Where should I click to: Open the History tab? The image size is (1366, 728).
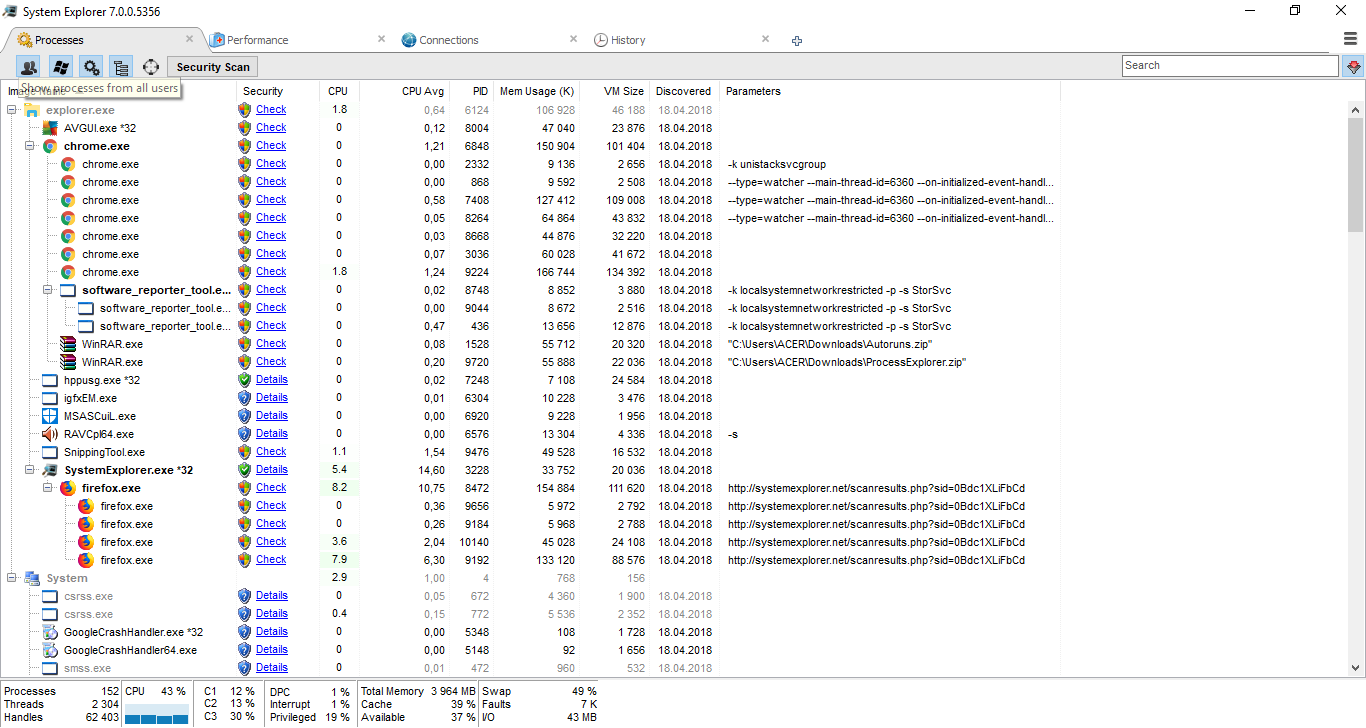(x=628, y=40)
